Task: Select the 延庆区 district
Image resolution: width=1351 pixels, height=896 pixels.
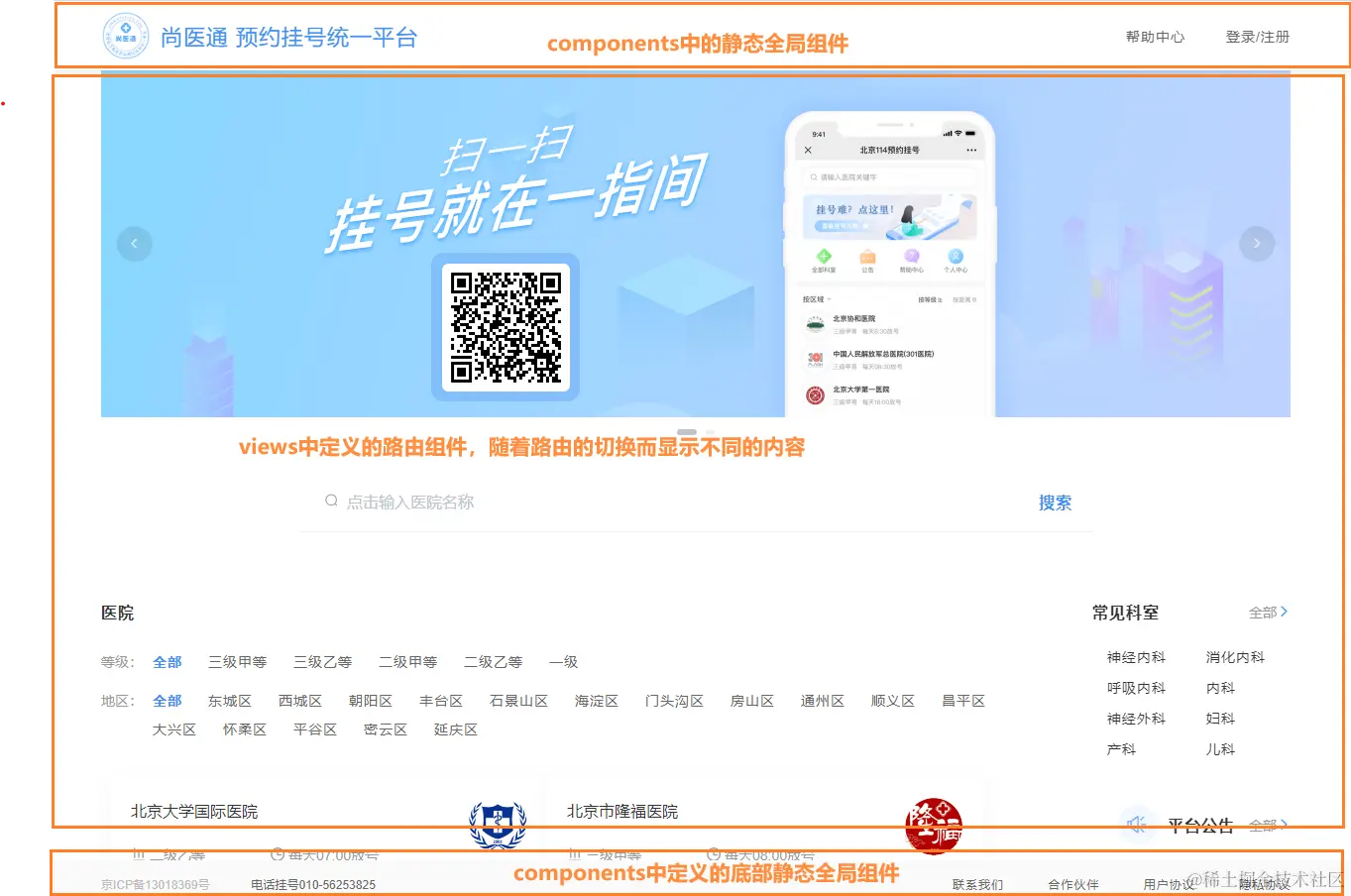Action: coord(456,729)
